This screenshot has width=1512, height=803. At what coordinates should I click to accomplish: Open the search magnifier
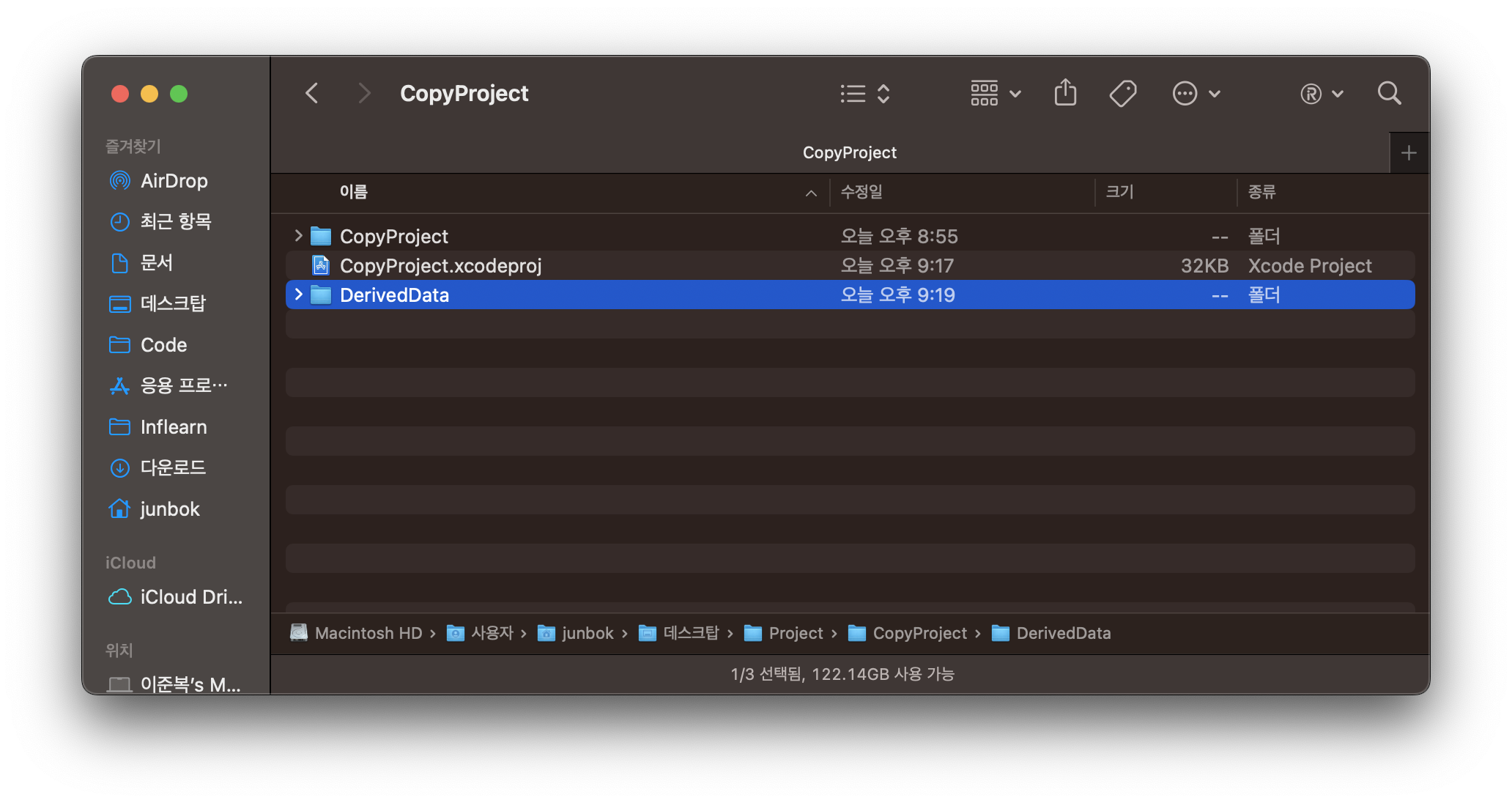coord(1389,93)
